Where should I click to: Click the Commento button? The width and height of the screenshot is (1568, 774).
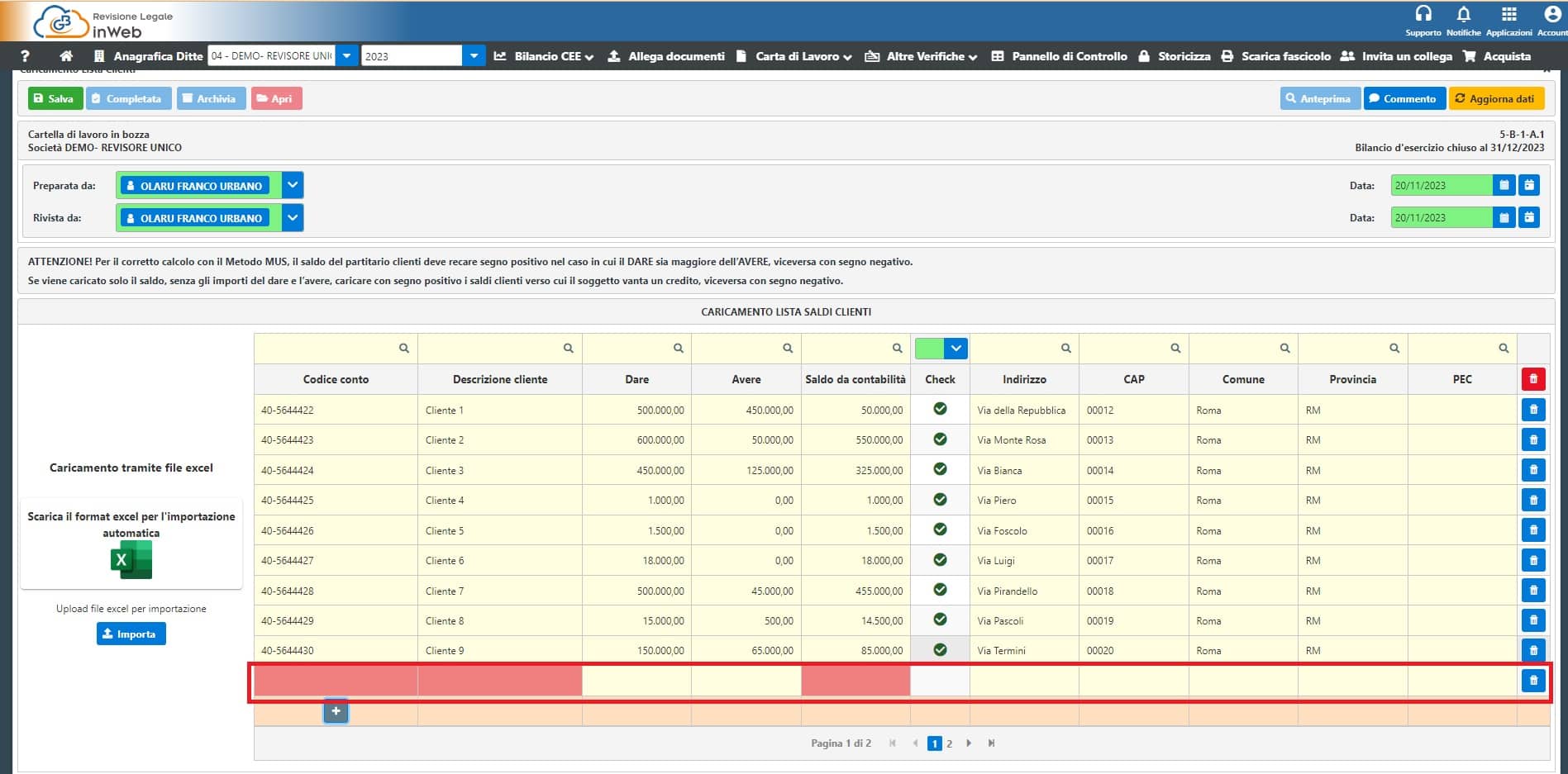click(x=1404, y=98)
